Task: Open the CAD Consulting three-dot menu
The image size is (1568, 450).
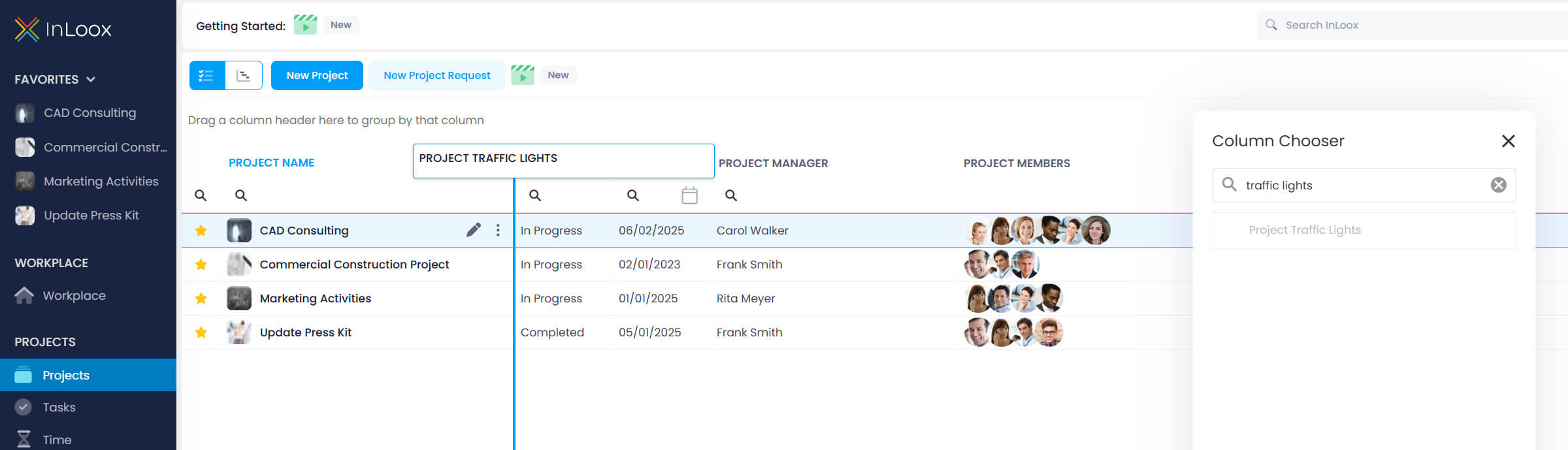Action: tap(498, 230)
